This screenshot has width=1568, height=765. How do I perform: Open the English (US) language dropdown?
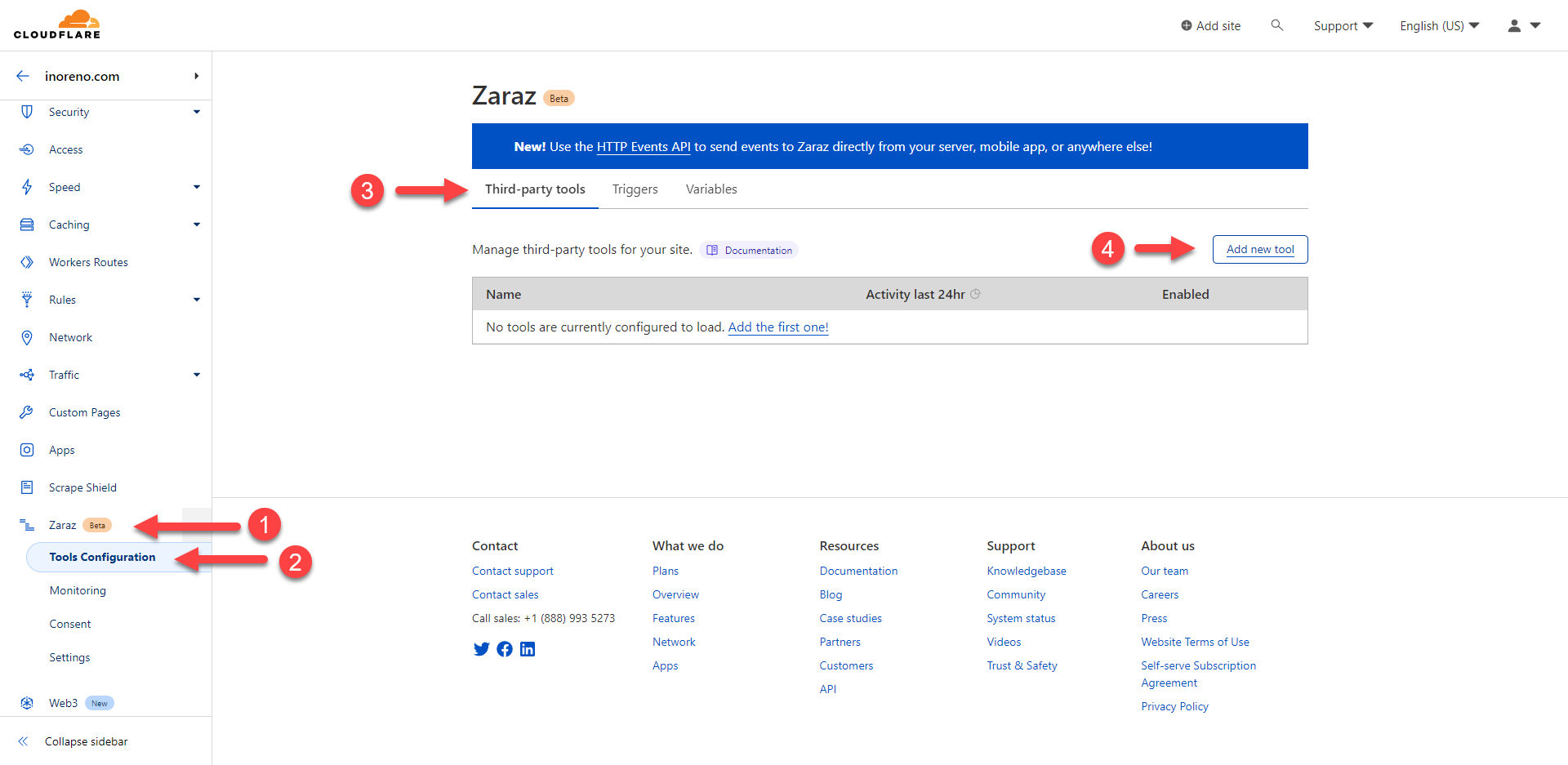tap(1439, 26)
